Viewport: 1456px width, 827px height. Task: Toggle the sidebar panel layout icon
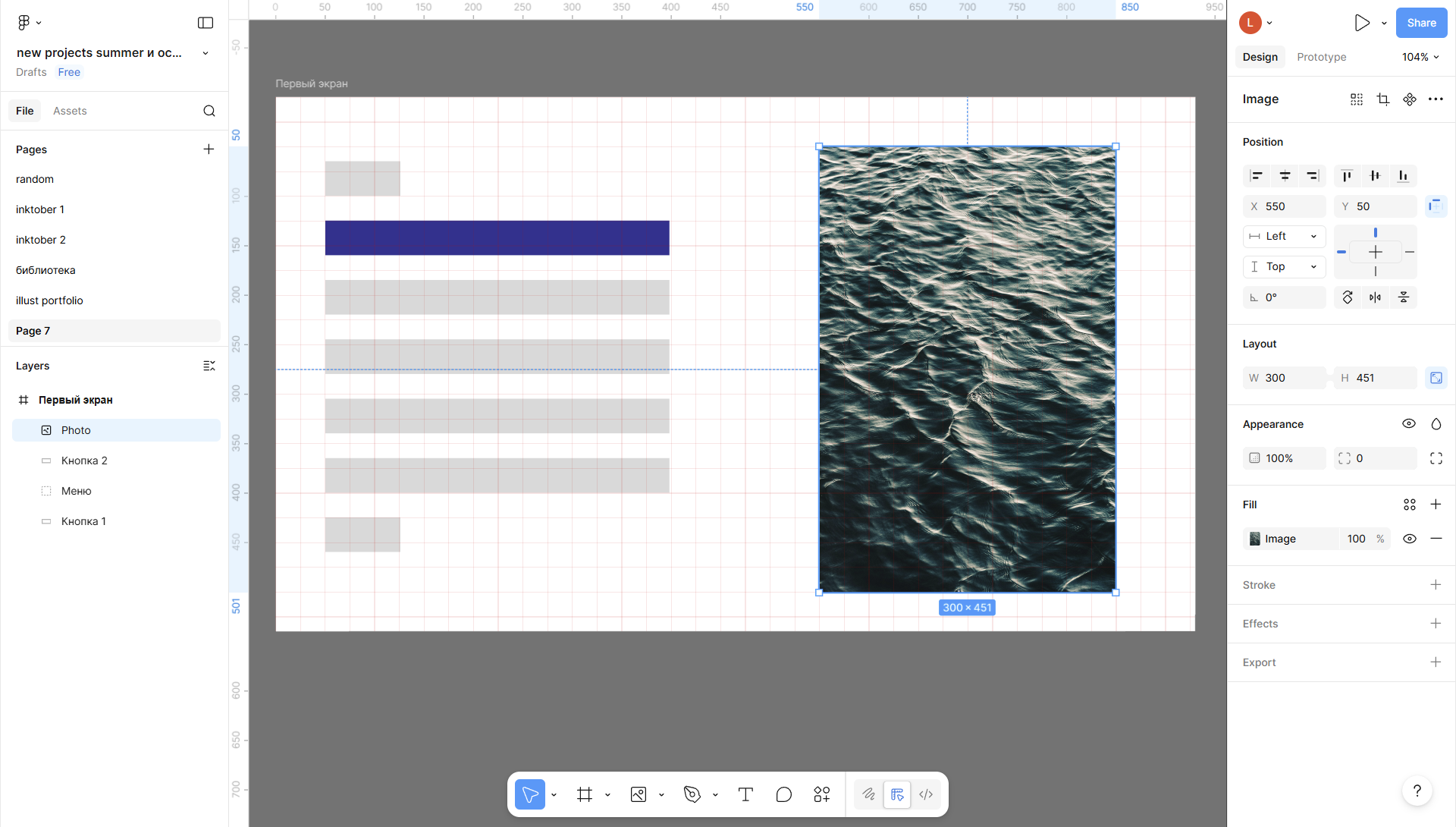(206, 23)
